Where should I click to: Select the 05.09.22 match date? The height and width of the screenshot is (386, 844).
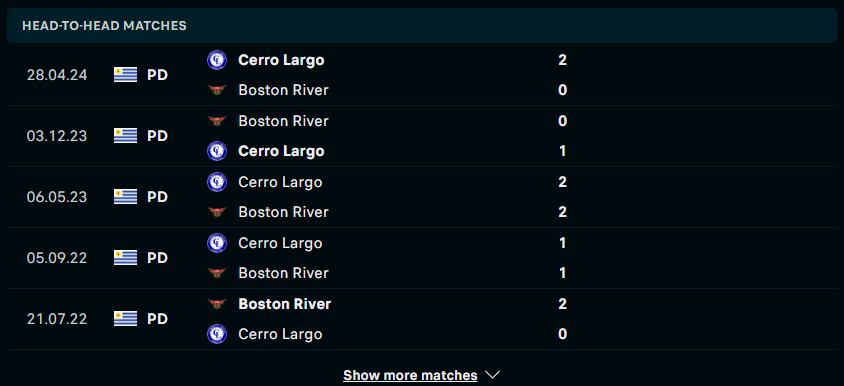[57, 258]
